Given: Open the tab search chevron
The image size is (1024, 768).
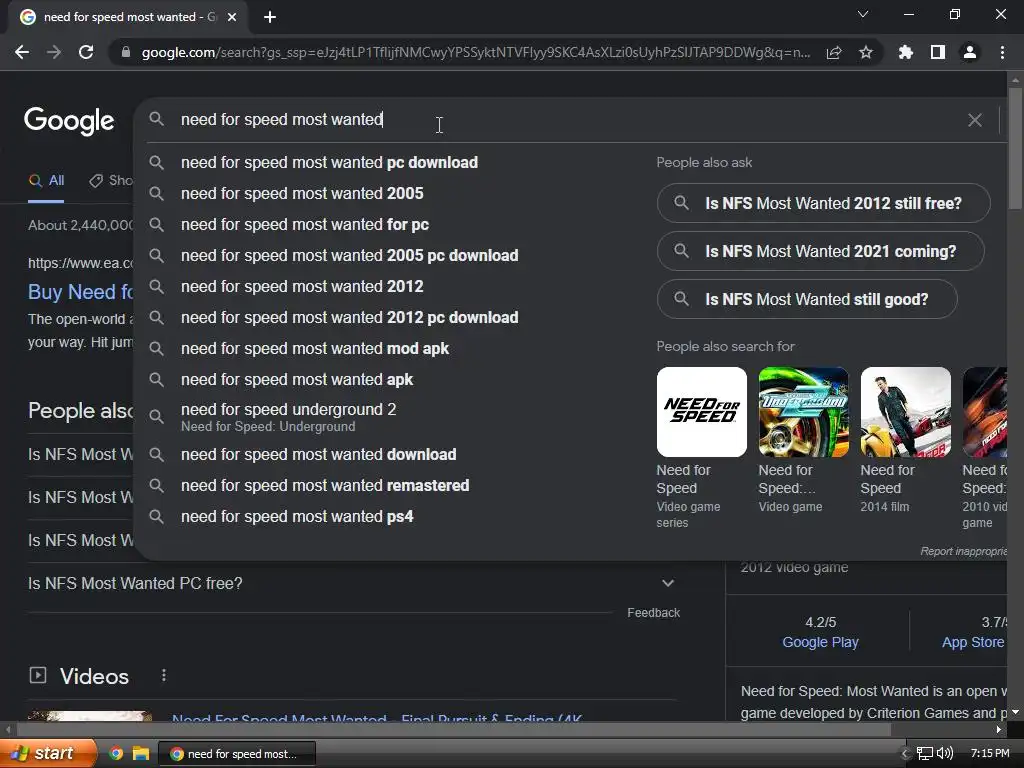Looking at the screenshot, I should coord(863,14).
